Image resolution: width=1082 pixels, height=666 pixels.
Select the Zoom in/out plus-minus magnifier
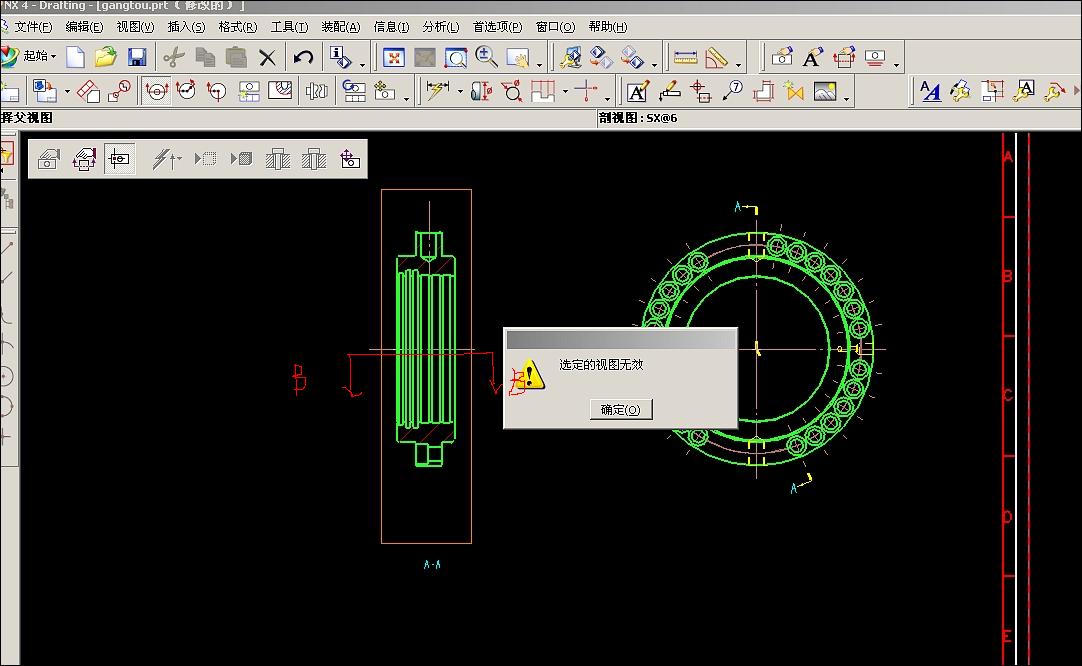click(486, 57)
